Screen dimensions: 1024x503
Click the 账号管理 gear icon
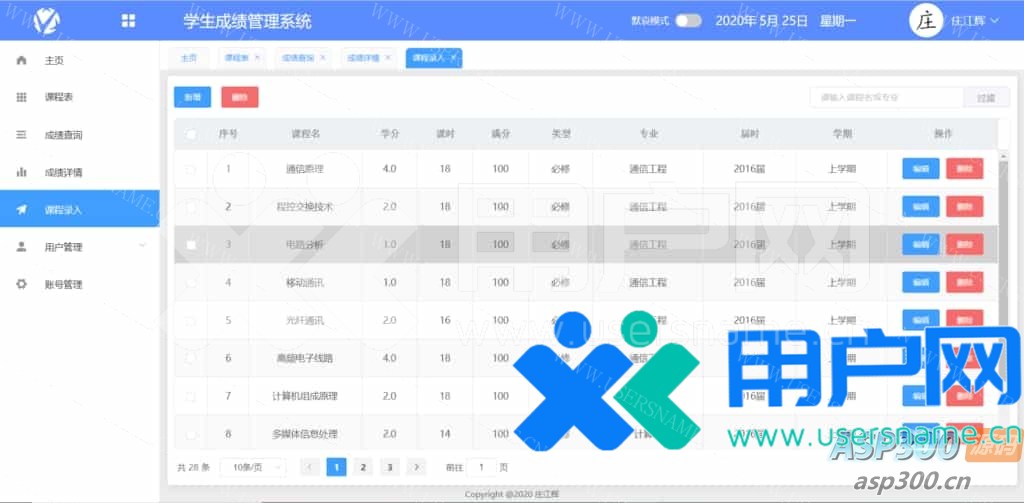[x=22, y=284]
